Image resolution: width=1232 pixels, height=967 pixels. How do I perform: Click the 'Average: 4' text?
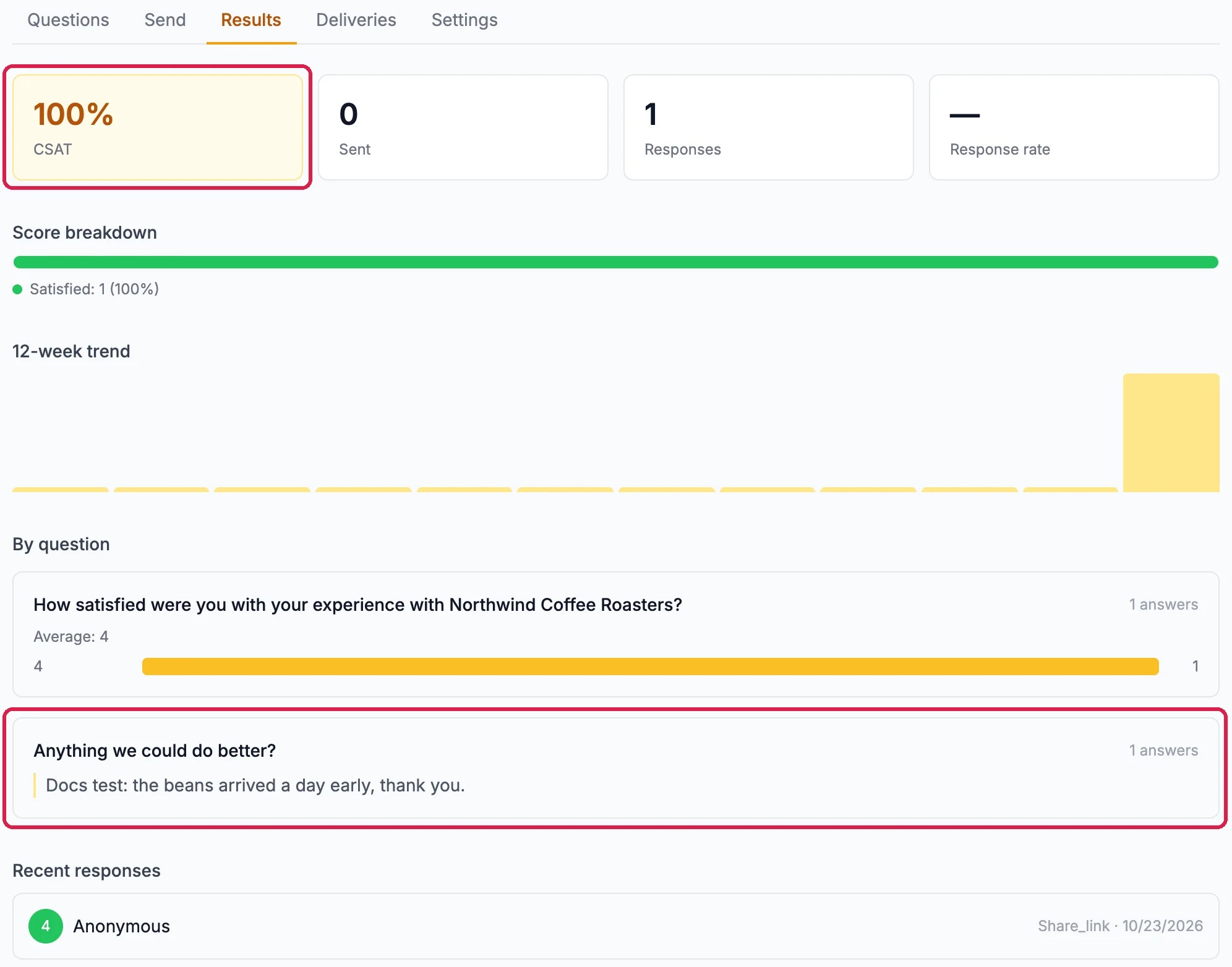tap(71, 636)
